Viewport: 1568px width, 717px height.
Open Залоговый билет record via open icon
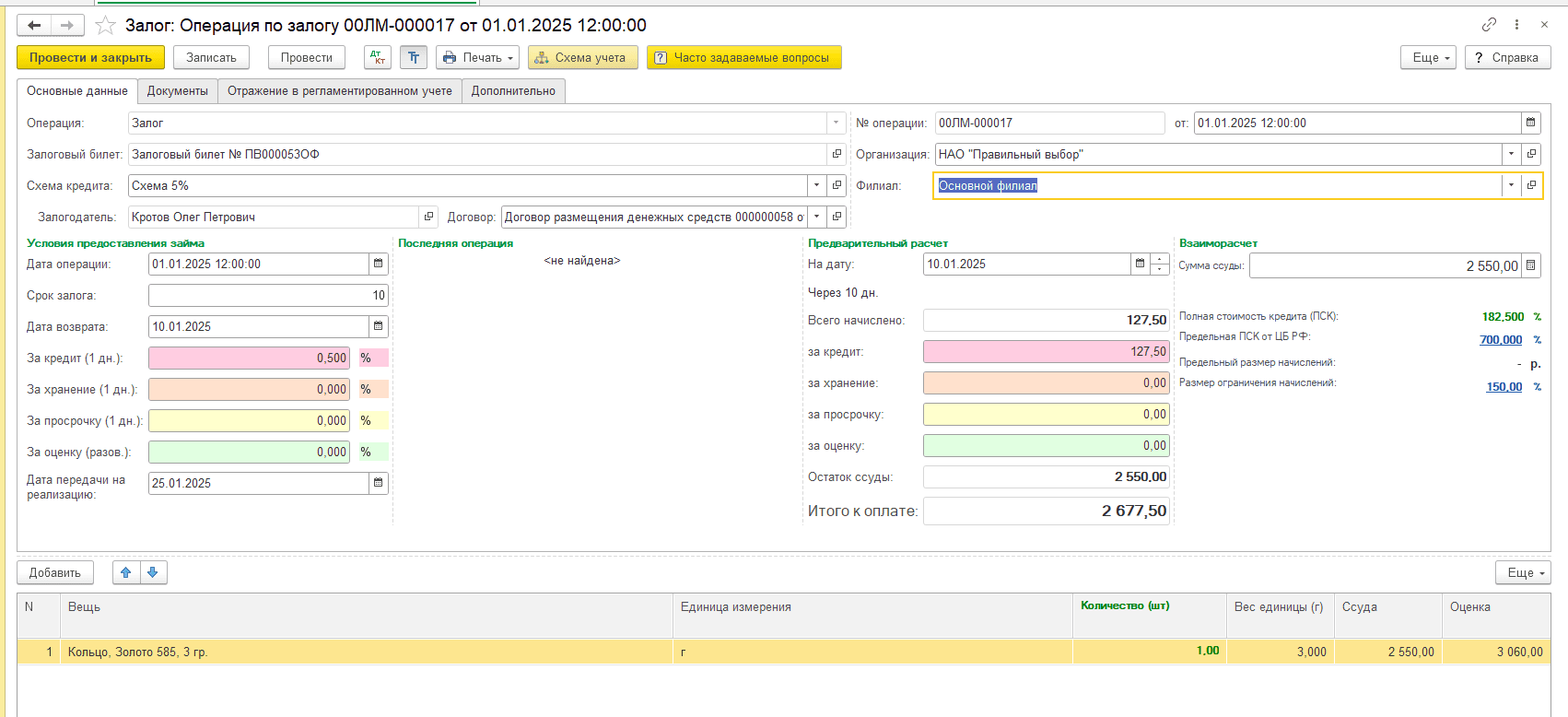tap(837, 154)
